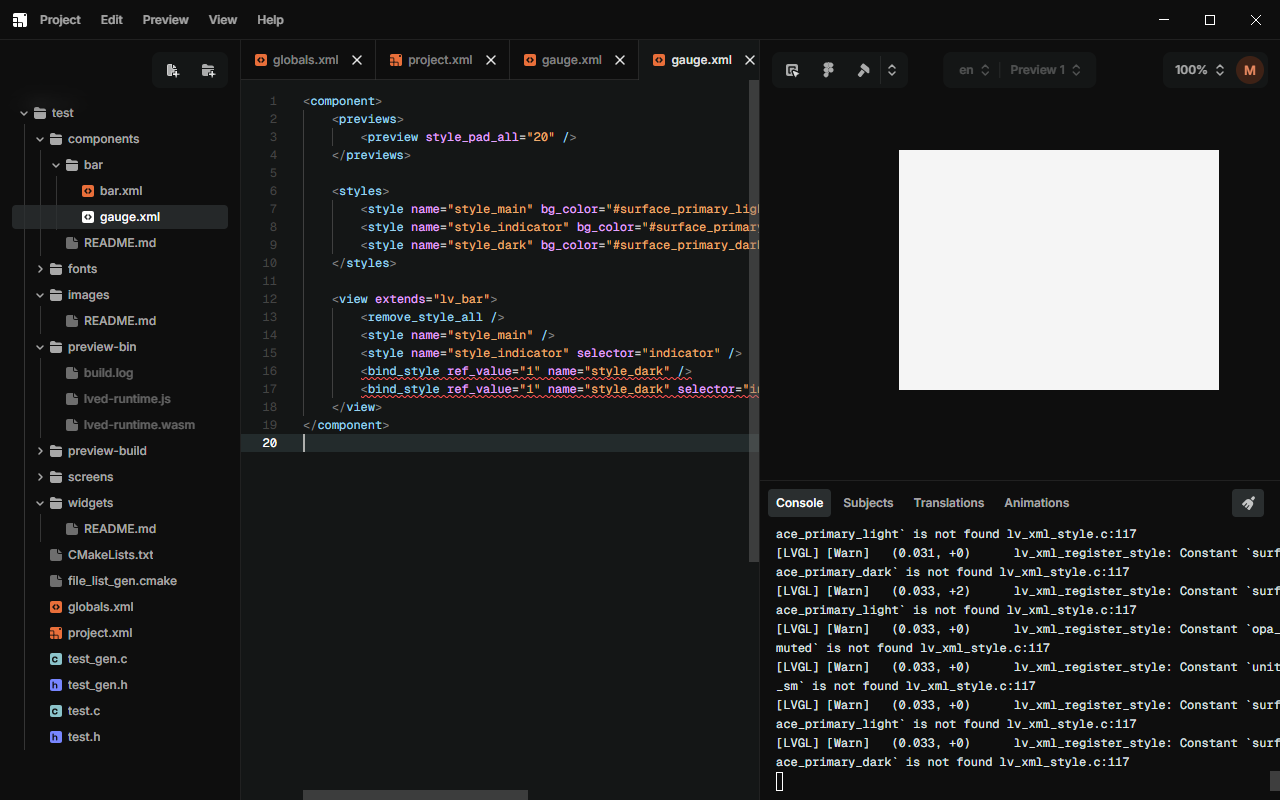1280x800 pixels.
Task: Click the app logo in the title bar
Action: (20, 20)
